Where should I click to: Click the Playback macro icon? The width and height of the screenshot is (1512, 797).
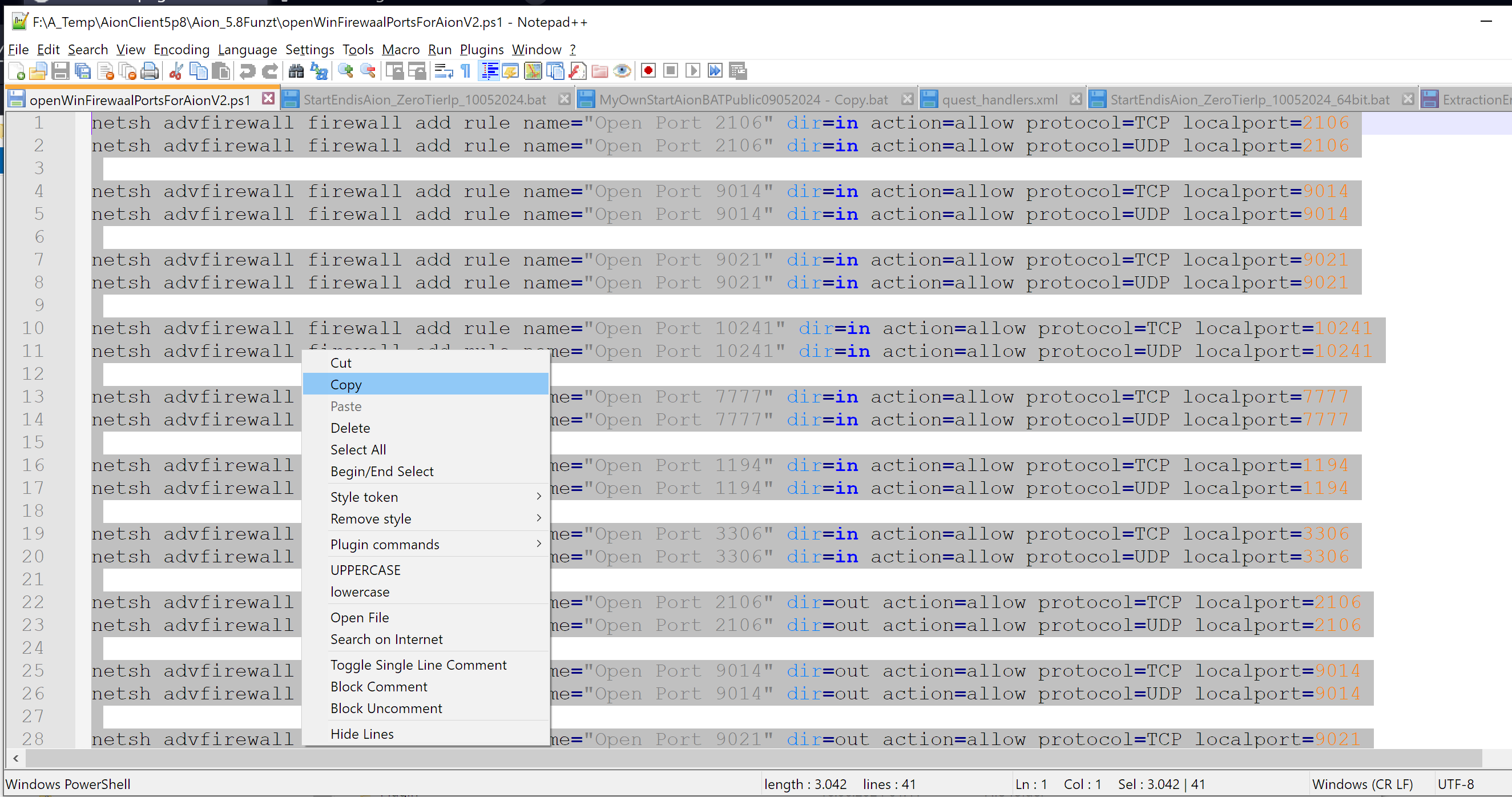[x=692, y=71]
